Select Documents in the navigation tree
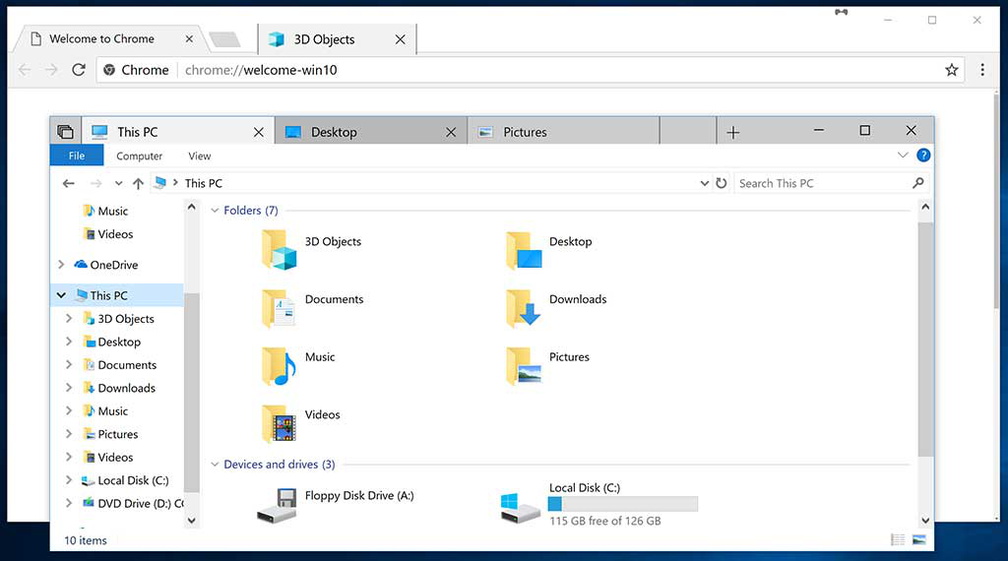 coord(126,364)
